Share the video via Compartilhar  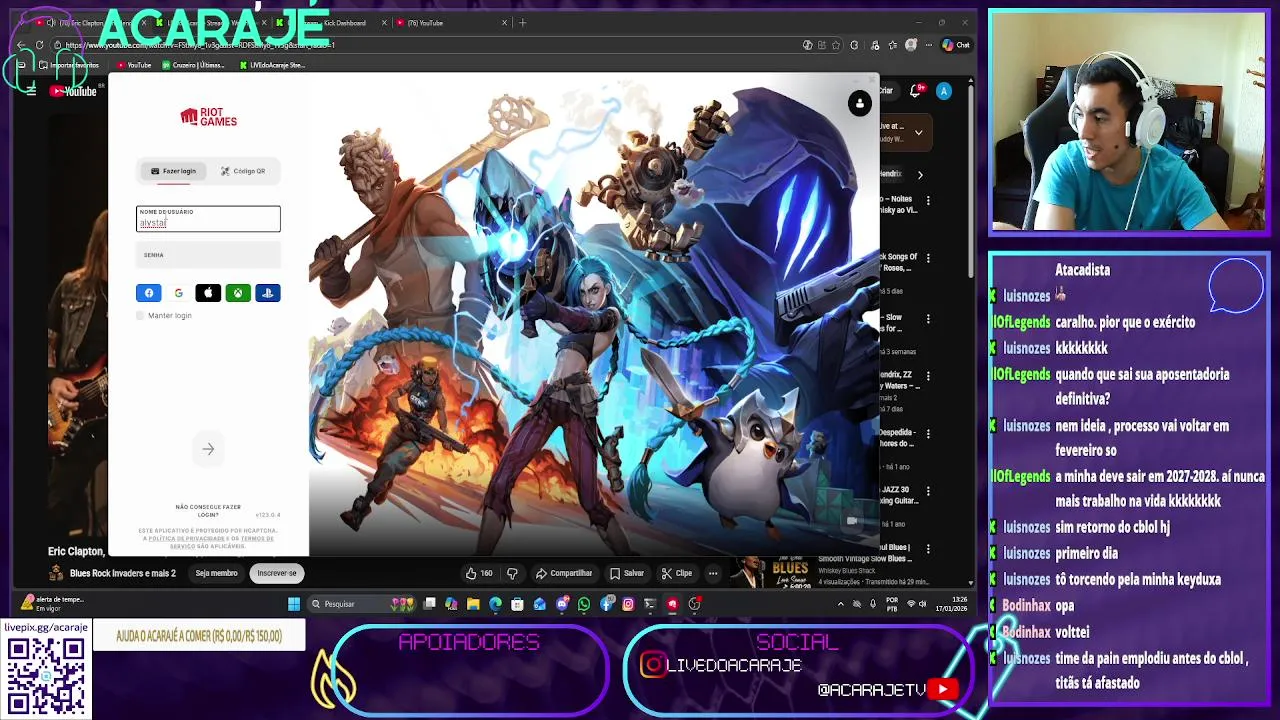564,573
